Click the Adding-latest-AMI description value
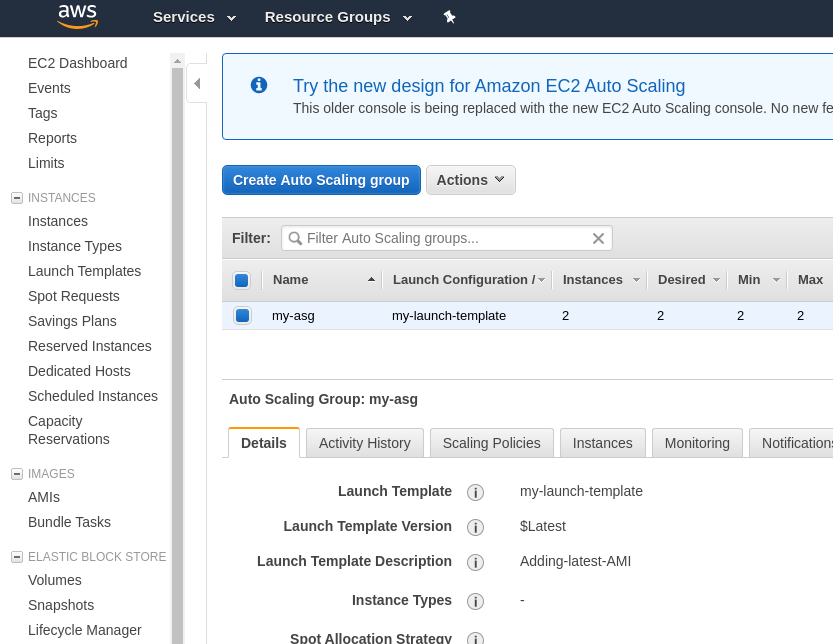 point(575,561)
